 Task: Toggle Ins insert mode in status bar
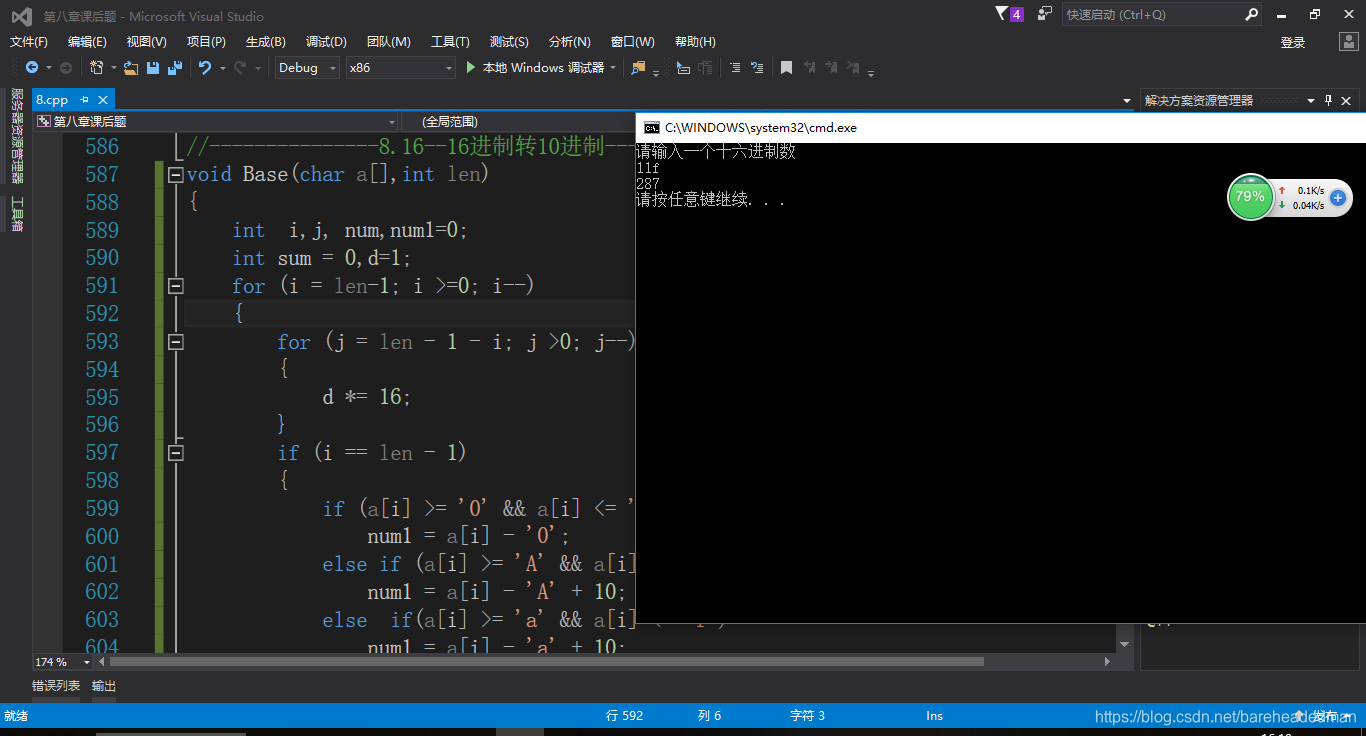(x=934, y=716)
